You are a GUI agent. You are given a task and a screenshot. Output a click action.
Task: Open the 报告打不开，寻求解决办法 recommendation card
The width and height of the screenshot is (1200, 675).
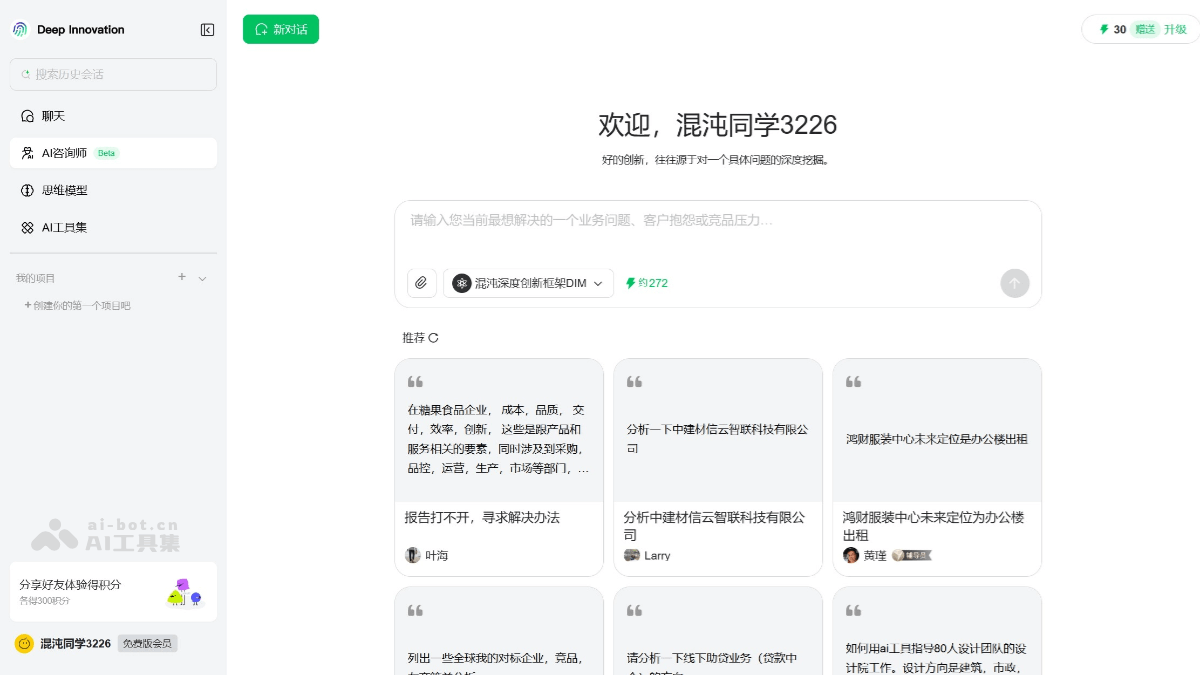point(499,467)
